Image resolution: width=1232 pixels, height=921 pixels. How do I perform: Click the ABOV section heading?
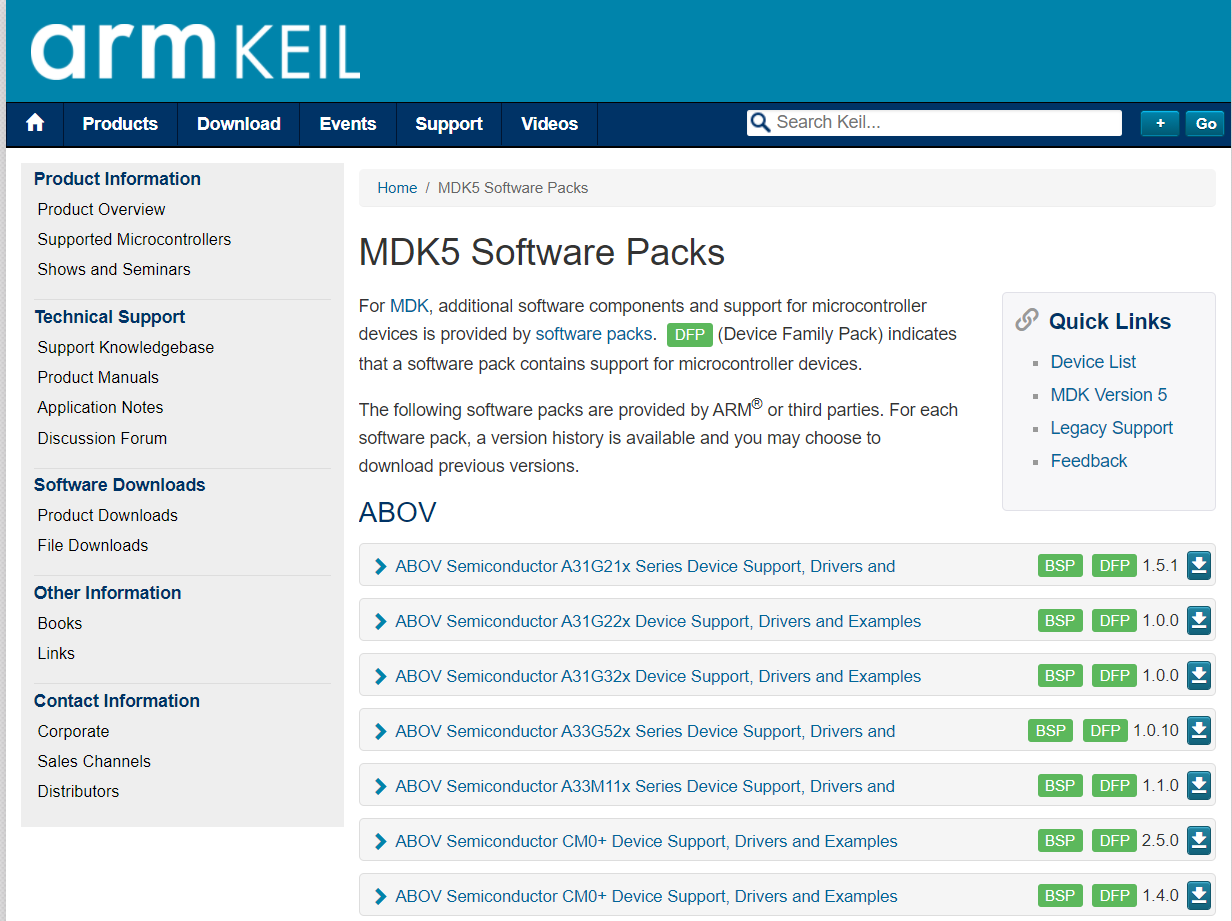[x=398, y=513]
